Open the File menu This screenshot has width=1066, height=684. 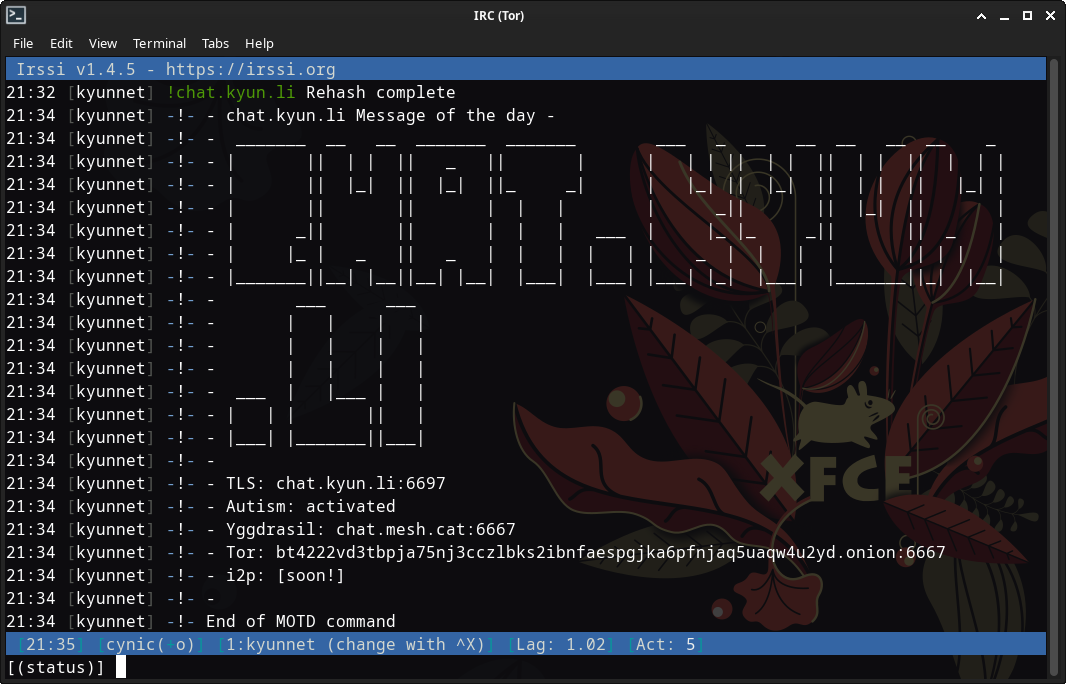23,43
